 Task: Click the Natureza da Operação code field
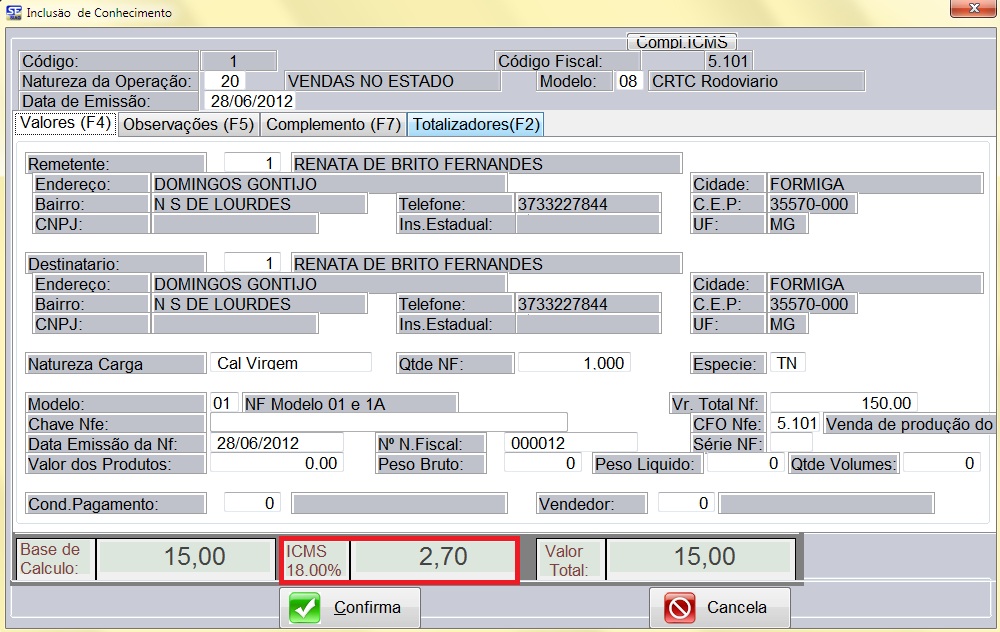pos(225,81)
